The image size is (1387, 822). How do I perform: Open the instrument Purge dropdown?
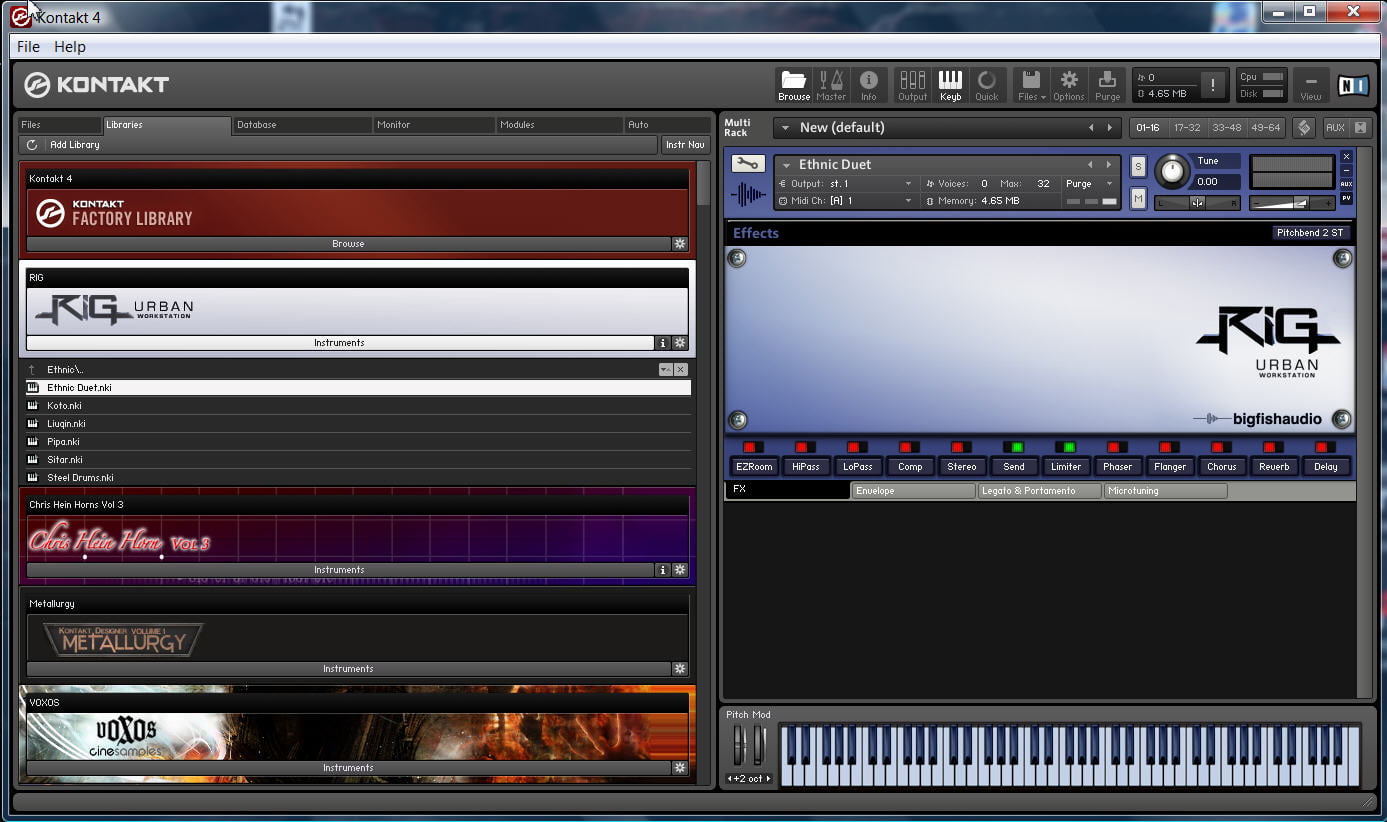click(1108, 184)
